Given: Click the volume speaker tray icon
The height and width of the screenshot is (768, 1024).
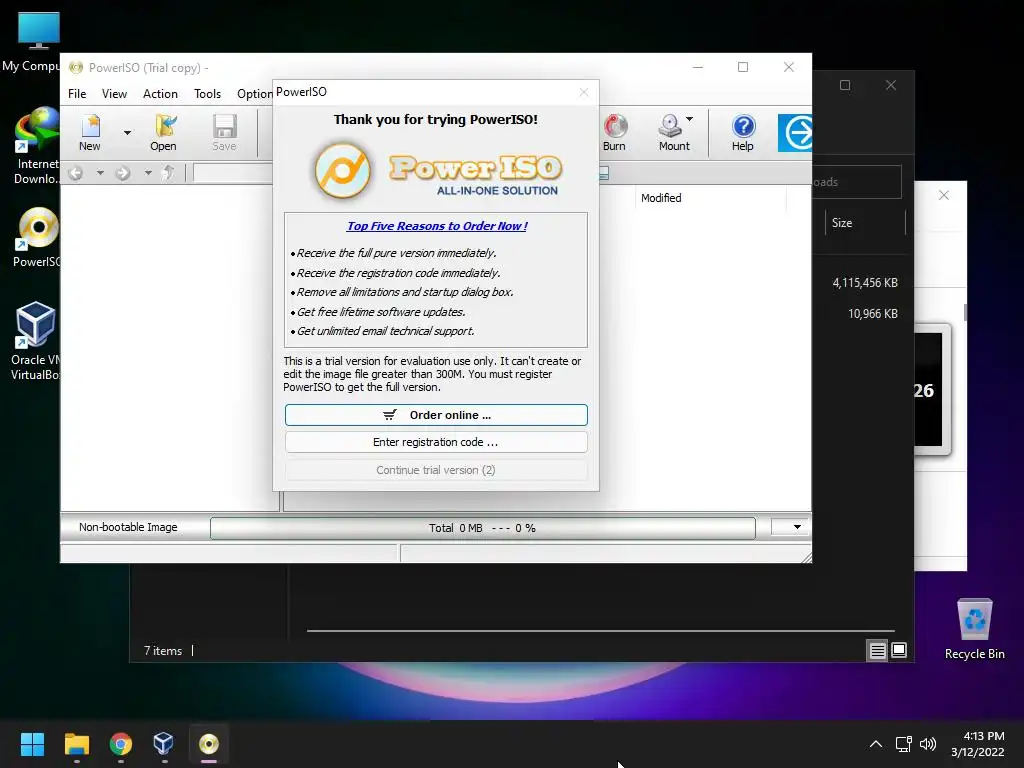Looking at the screenshot, I should 927,744.
